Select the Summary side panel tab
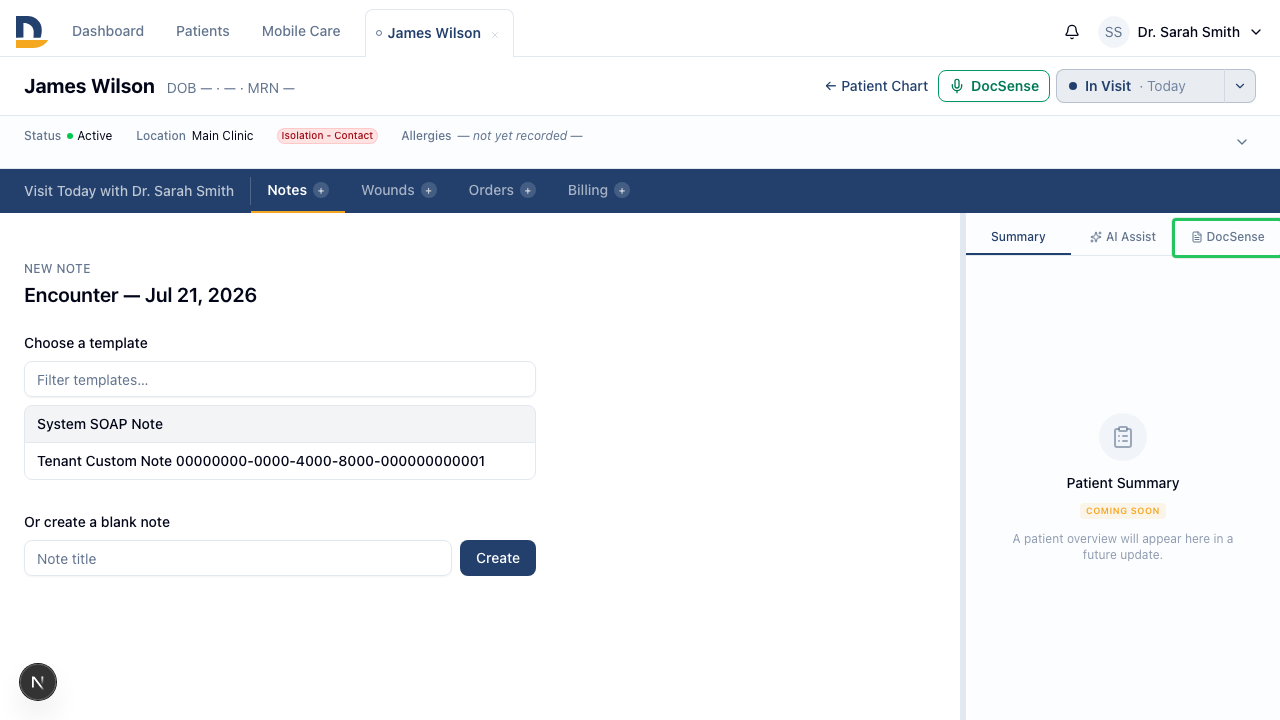Image resolution: width=1280 pixels, height=720 pixels. point(1018,237)
